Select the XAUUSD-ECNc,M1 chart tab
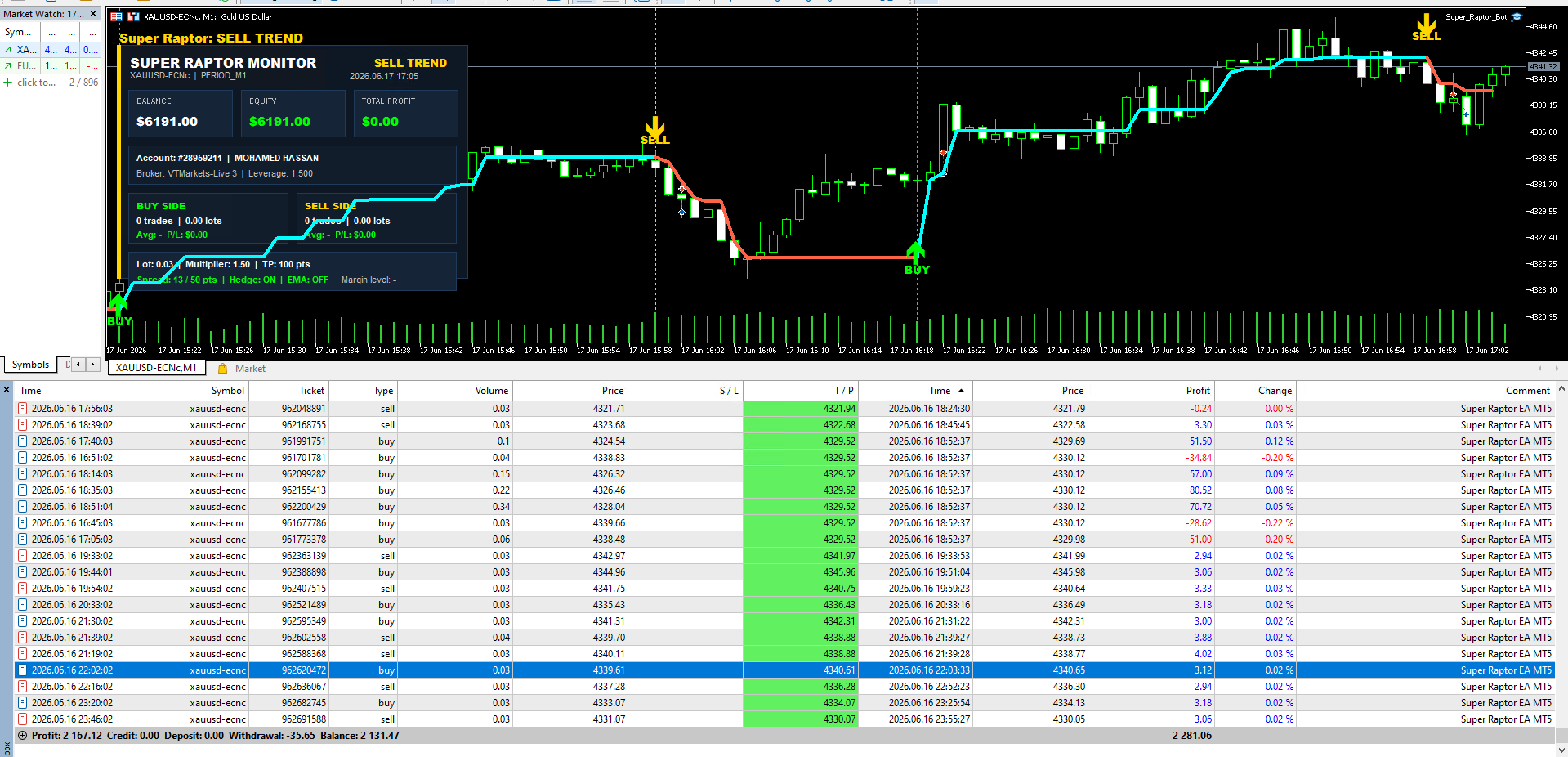The height and width of the screenshot is (757, 1568). coord(156,368)
